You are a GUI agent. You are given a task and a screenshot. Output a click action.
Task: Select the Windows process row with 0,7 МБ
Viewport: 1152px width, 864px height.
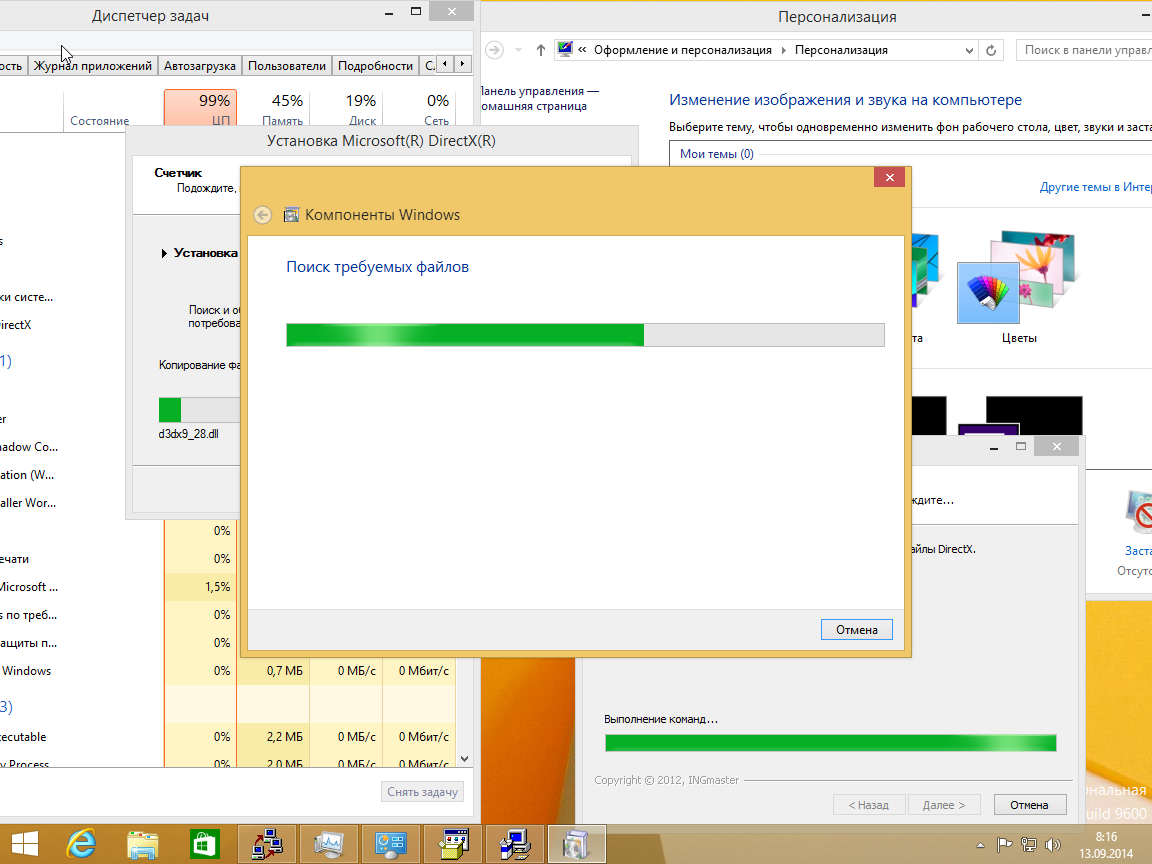pyautogui.click(x=228, y=671)
